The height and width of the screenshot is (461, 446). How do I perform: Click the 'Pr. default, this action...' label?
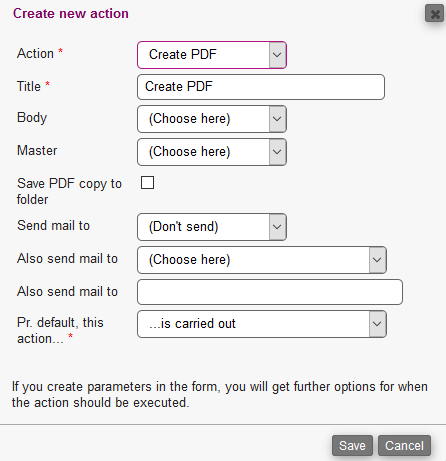(x=60, y=330)
